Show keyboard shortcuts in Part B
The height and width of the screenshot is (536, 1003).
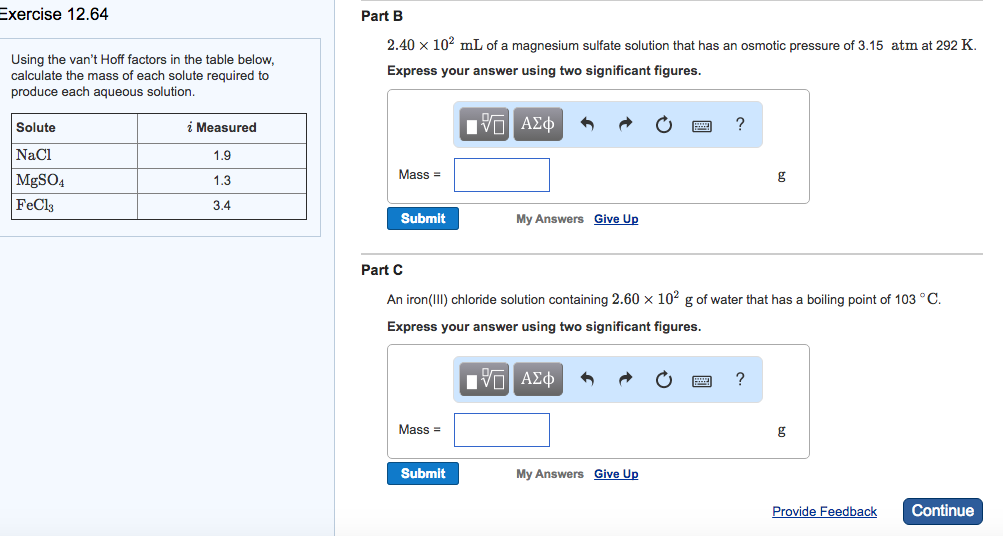click(702, 125)
